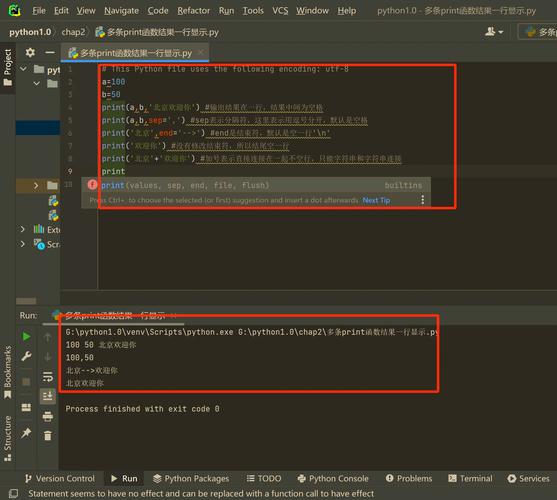Collapse the python1.0 project root folder

click(23, 69)
